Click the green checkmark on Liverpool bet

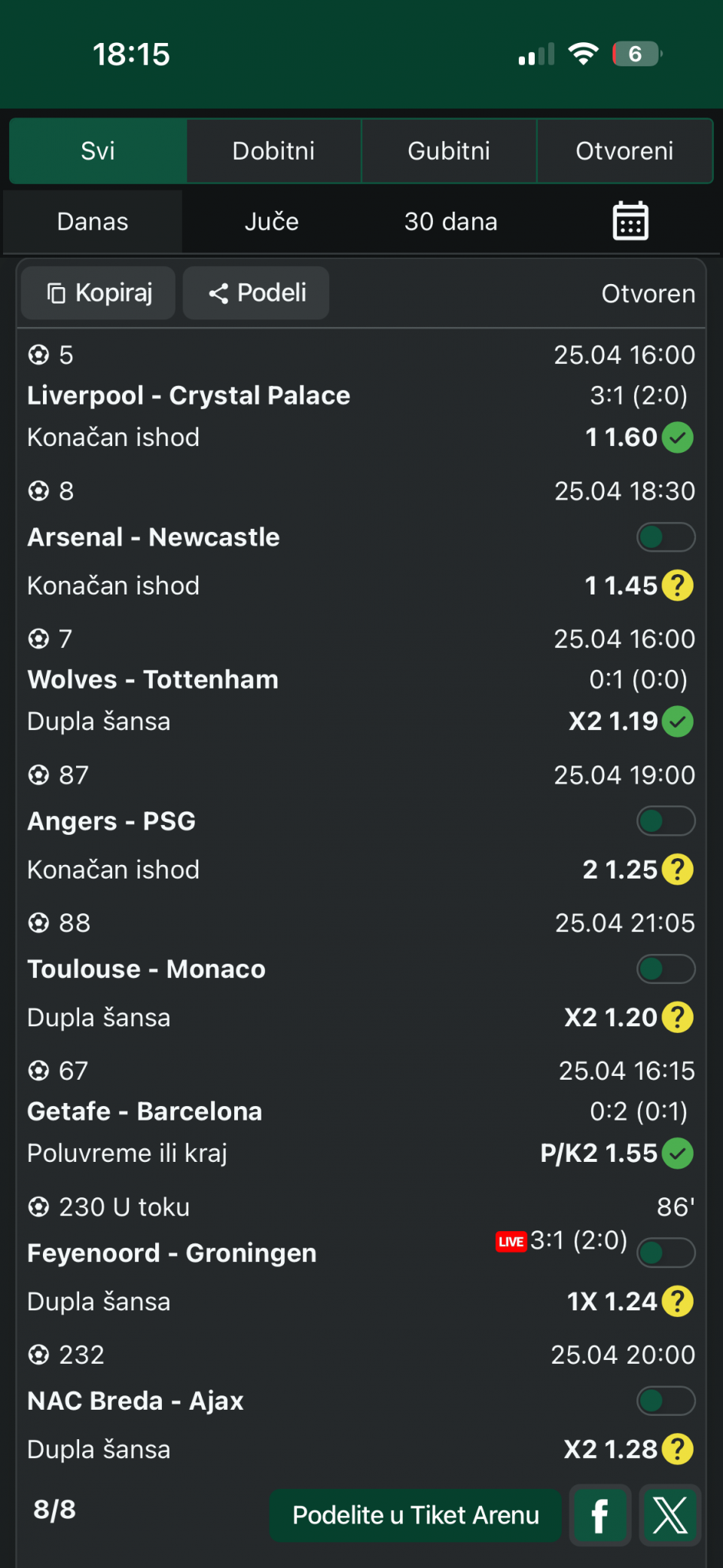pyautogui.click(x=678, y=437)
